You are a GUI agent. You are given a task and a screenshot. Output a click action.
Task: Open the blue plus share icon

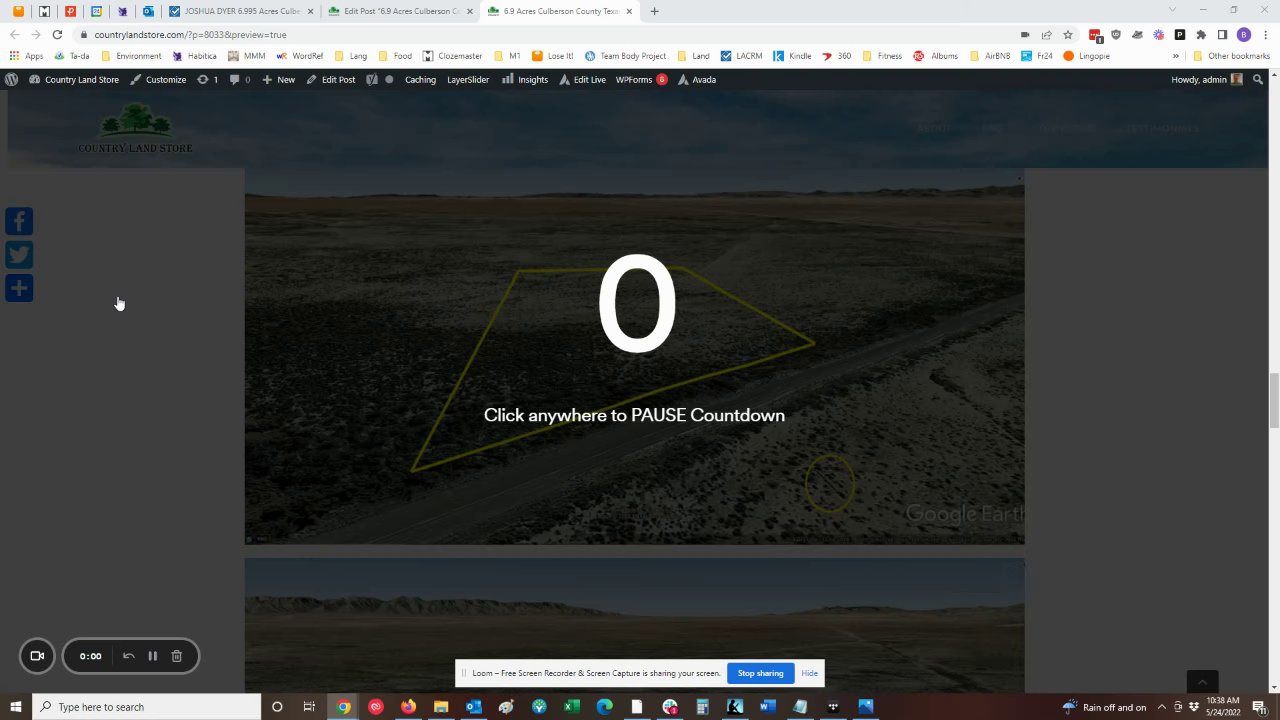tap(19, 289)
